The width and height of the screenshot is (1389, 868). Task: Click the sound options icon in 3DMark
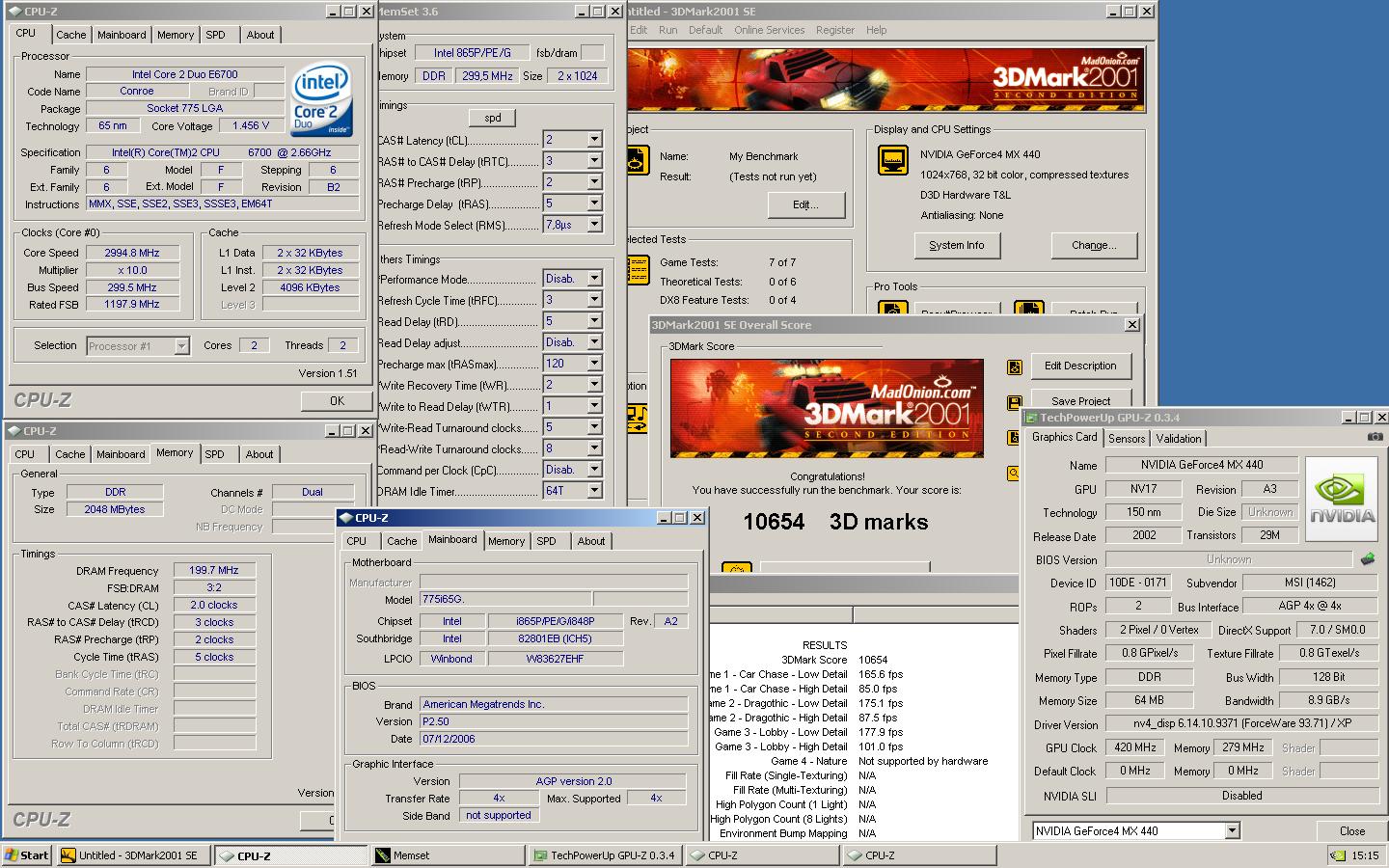point(637,418)
